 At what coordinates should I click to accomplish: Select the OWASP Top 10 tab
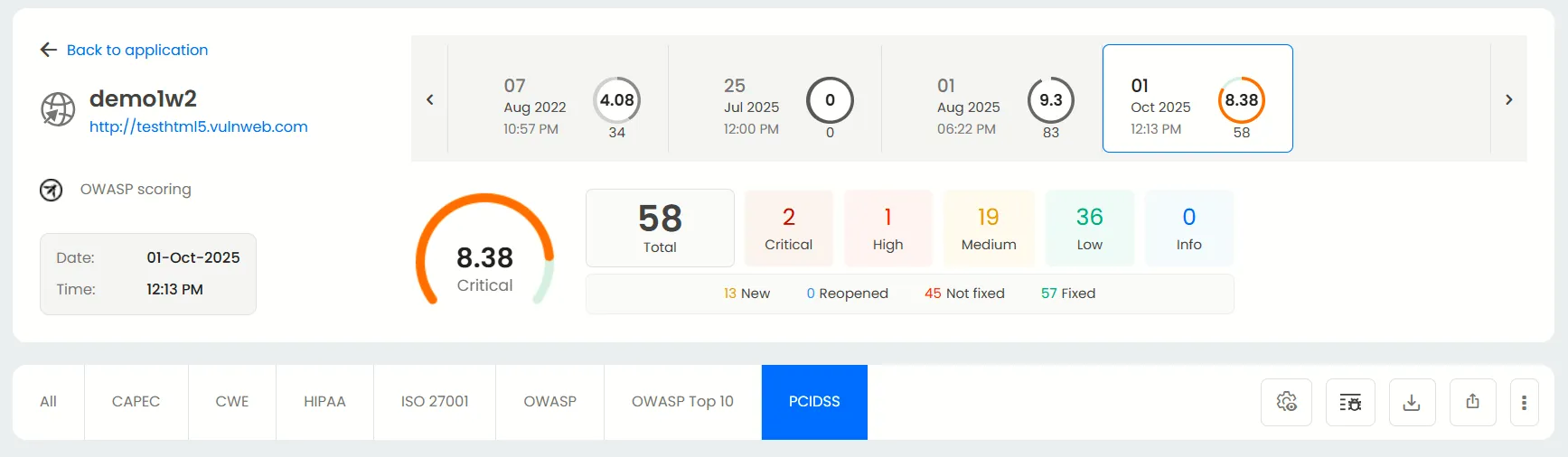coord(682,402)
